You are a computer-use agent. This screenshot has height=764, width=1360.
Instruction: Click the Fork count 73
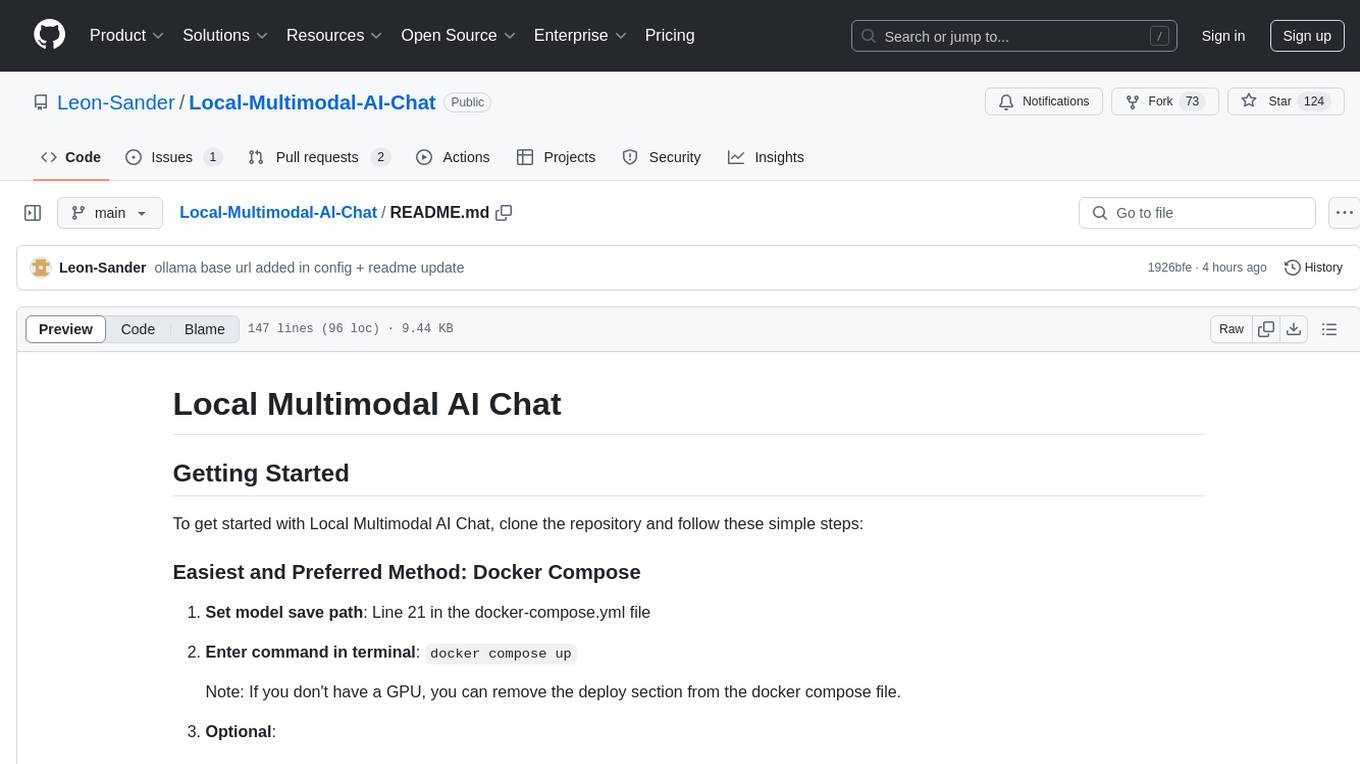coord(1191,102)
